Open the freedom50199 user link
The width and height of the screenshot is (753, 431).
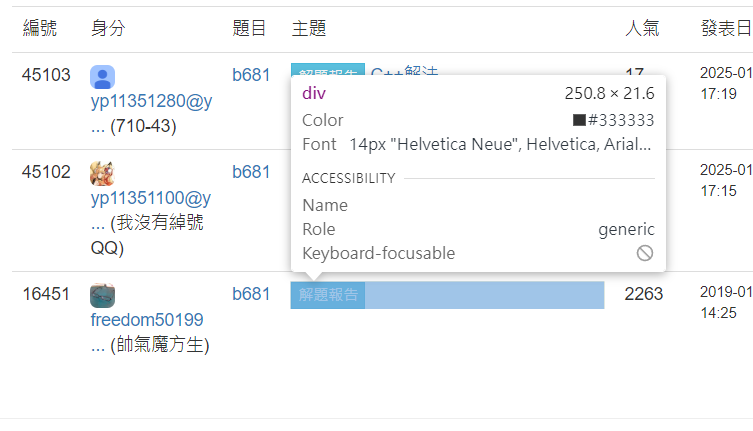coord(147,320)
